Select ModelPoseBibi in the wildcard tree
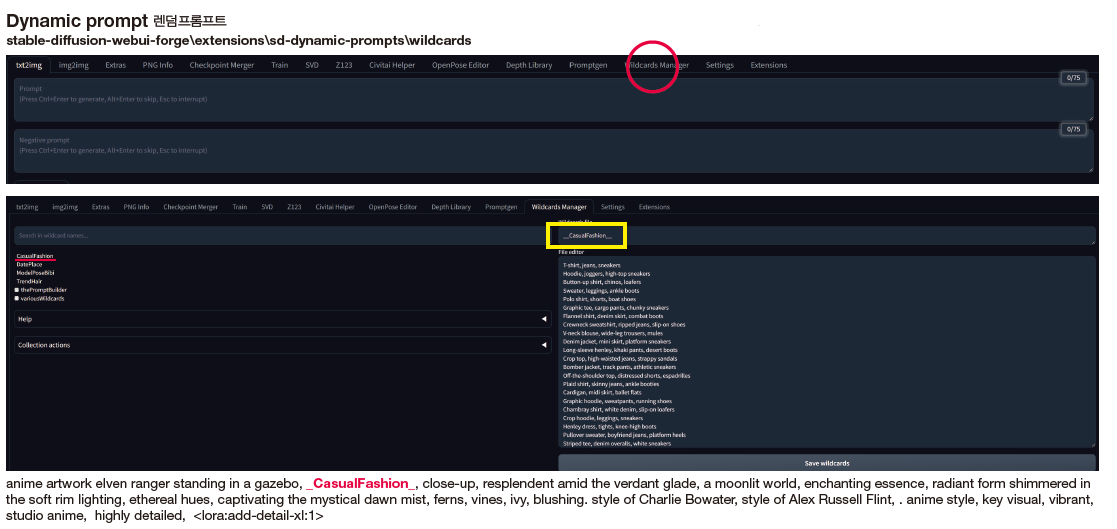Viewport: 1117px width, 529px height. pos(36,273)
